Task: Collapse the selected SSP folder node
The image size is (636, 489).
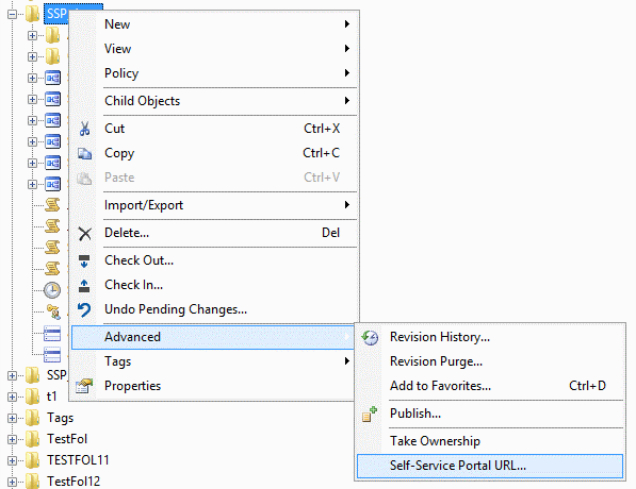Action: click(x=12, y=14)
